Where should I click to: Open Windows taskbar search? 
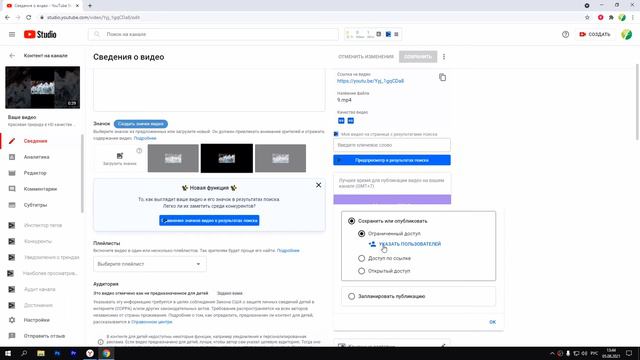pos(24,353)
